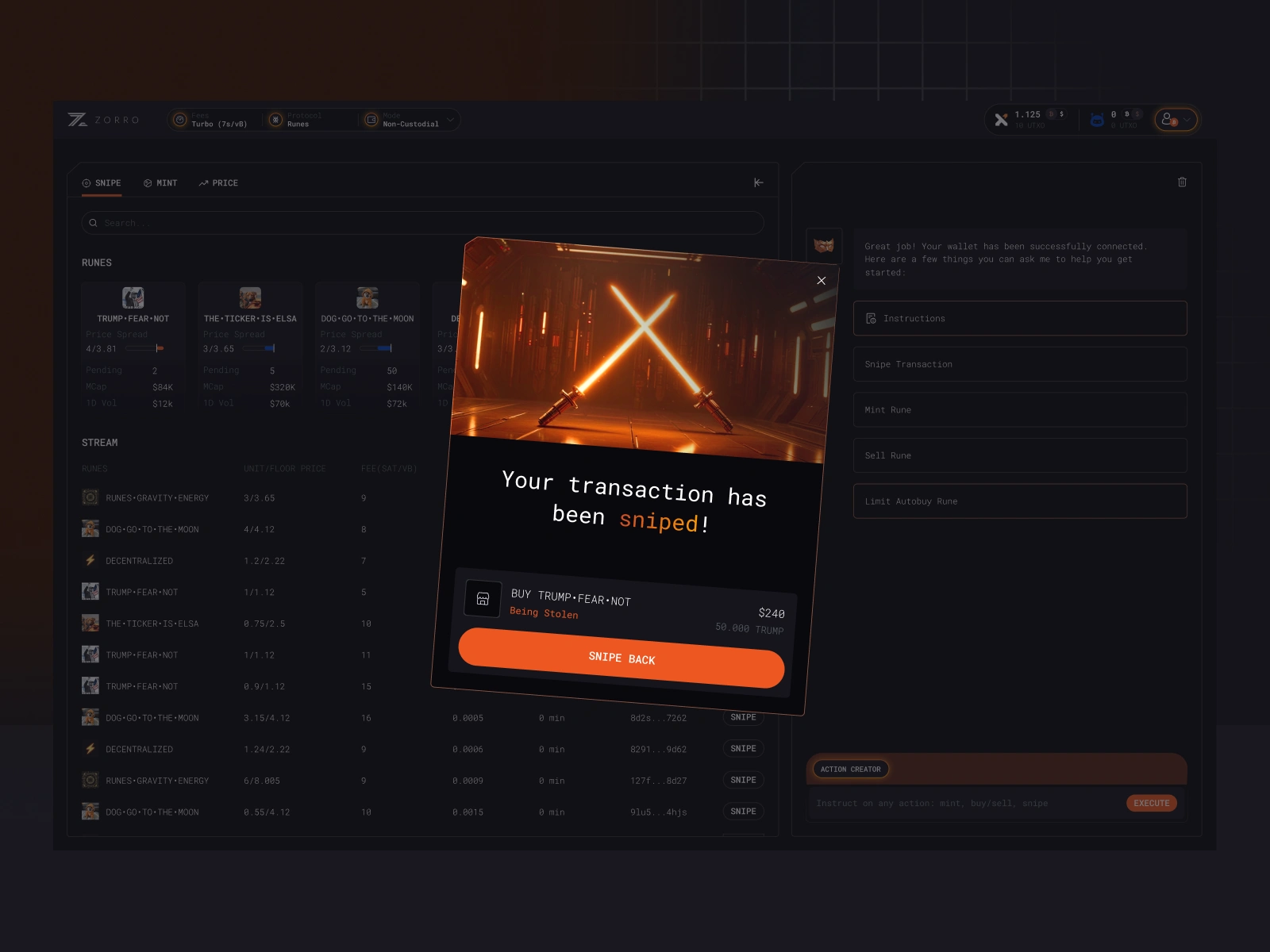
Task: Click the Mode wallet icon in header
Action: pos(371,120)
